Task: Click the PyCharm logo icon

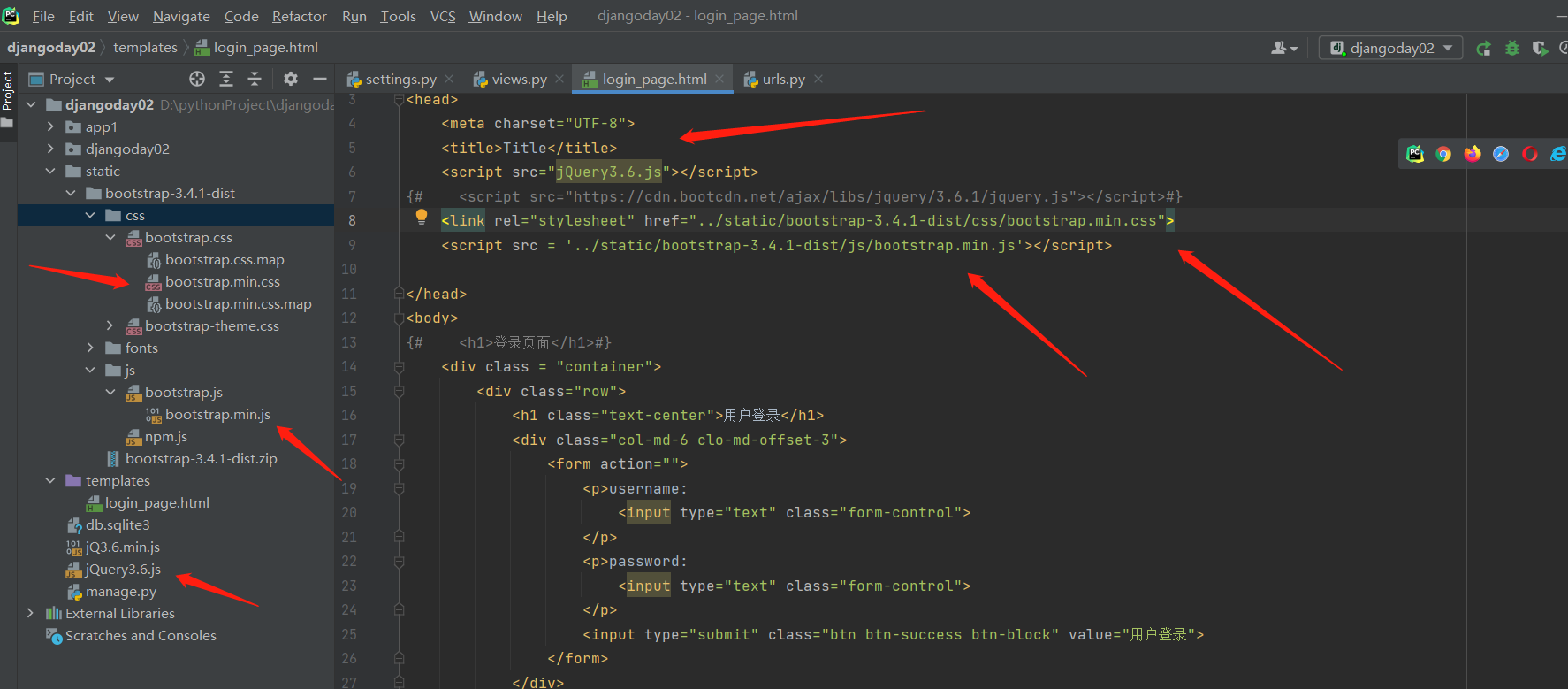Action: point(11,15)
